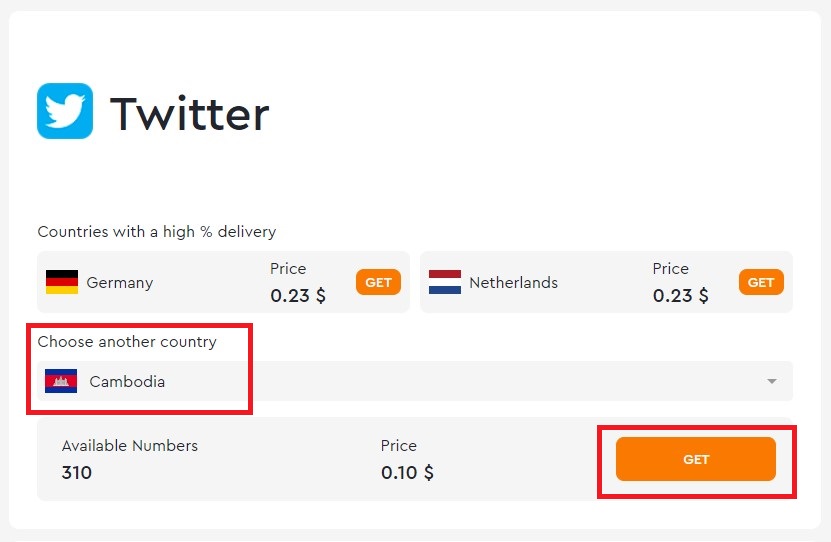Click the Choose another country label

pyautogui.click(x=127, y=342)
